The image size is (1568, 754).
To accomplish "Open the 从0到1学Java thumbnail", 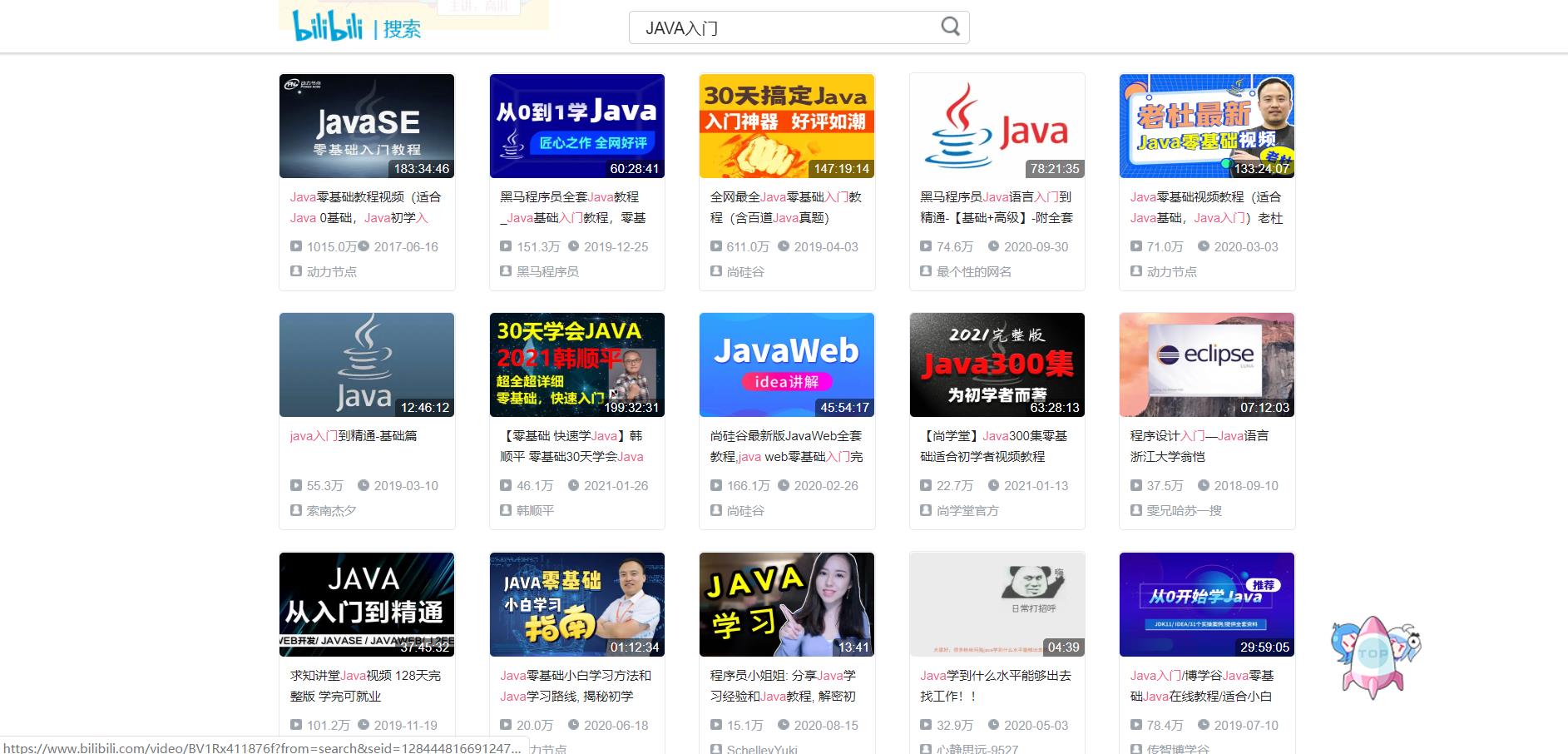I will pyautogui.click(x=577, y=126).
